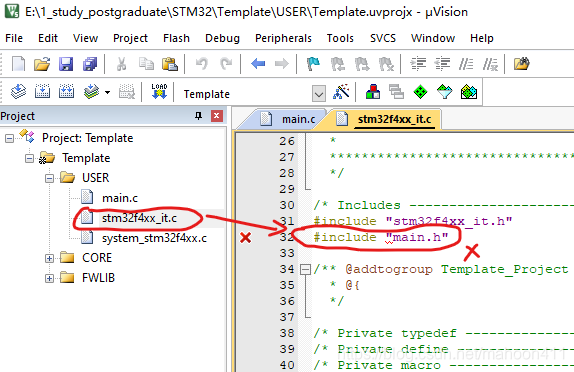The width and height of the screenshot is (574, 372).
Task: Open the Template target dropdown
Action: click(319, 94)
